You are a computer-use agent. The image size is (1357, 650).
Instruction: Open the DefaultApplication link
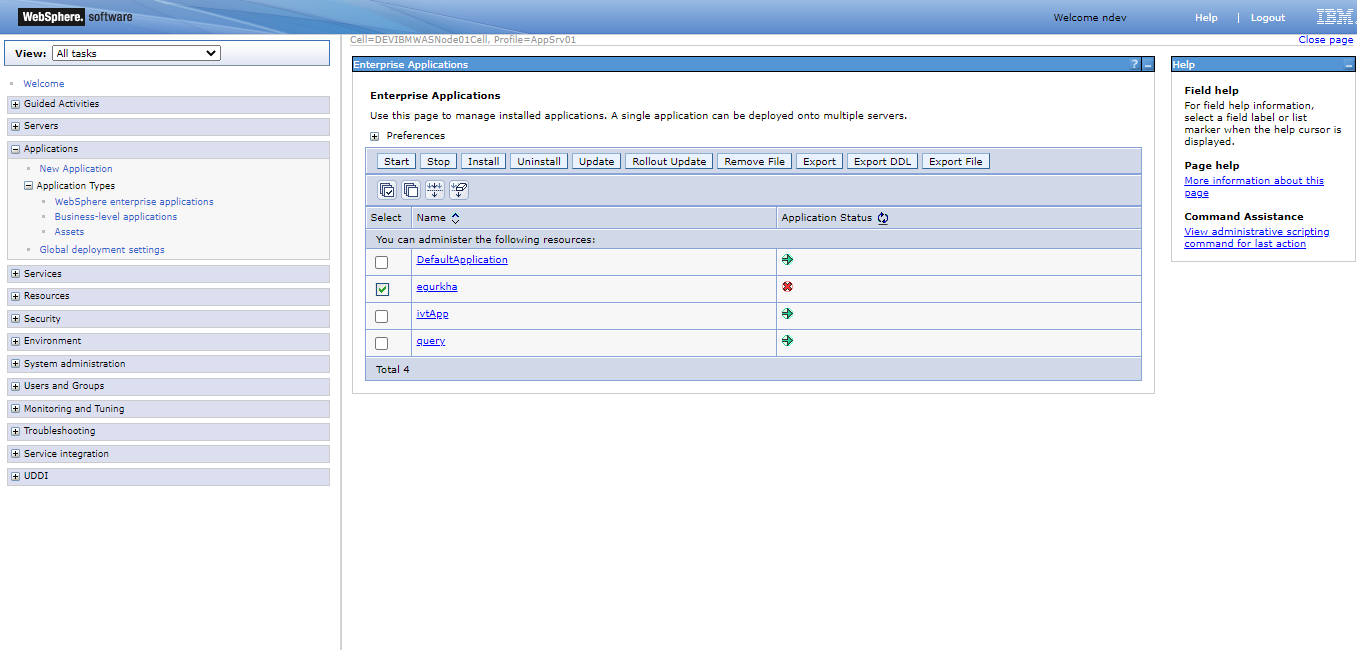pos(462,260)
